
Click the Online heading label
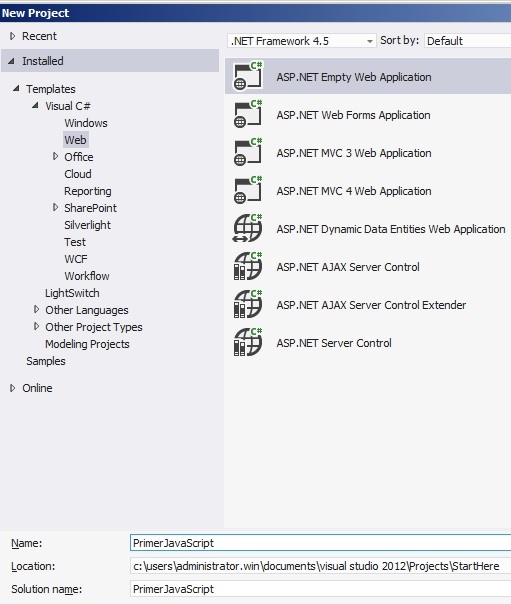click(37, 388)
